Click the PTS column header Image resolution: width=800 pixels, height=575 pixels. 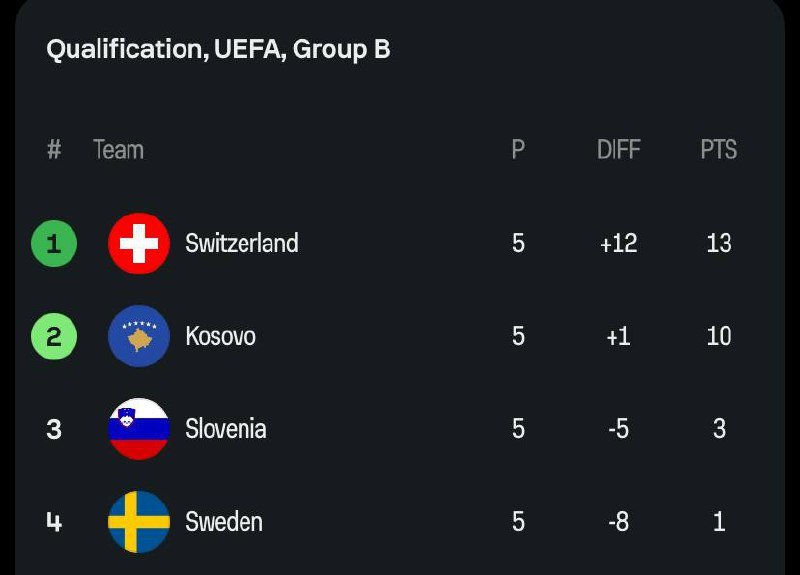(718, 150)
